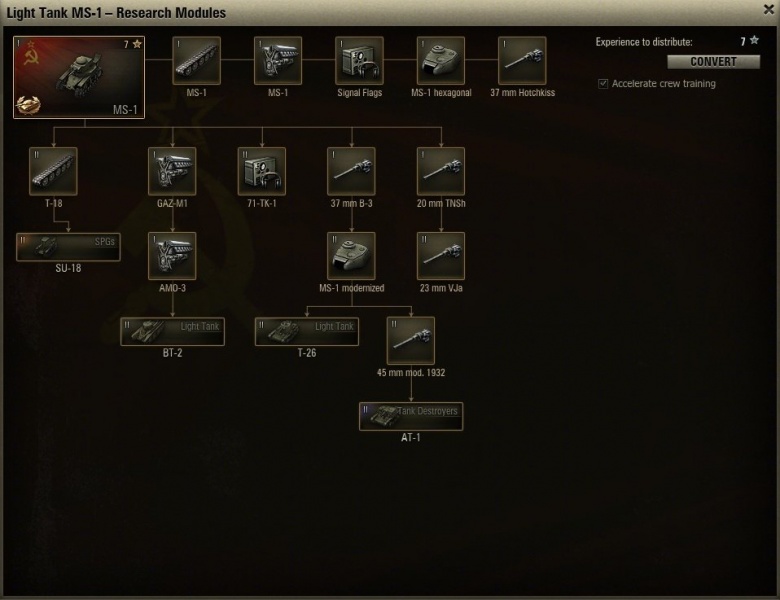Click the 'AT-1' label text
Screen dimensions: 780x600
click(411, 438)
